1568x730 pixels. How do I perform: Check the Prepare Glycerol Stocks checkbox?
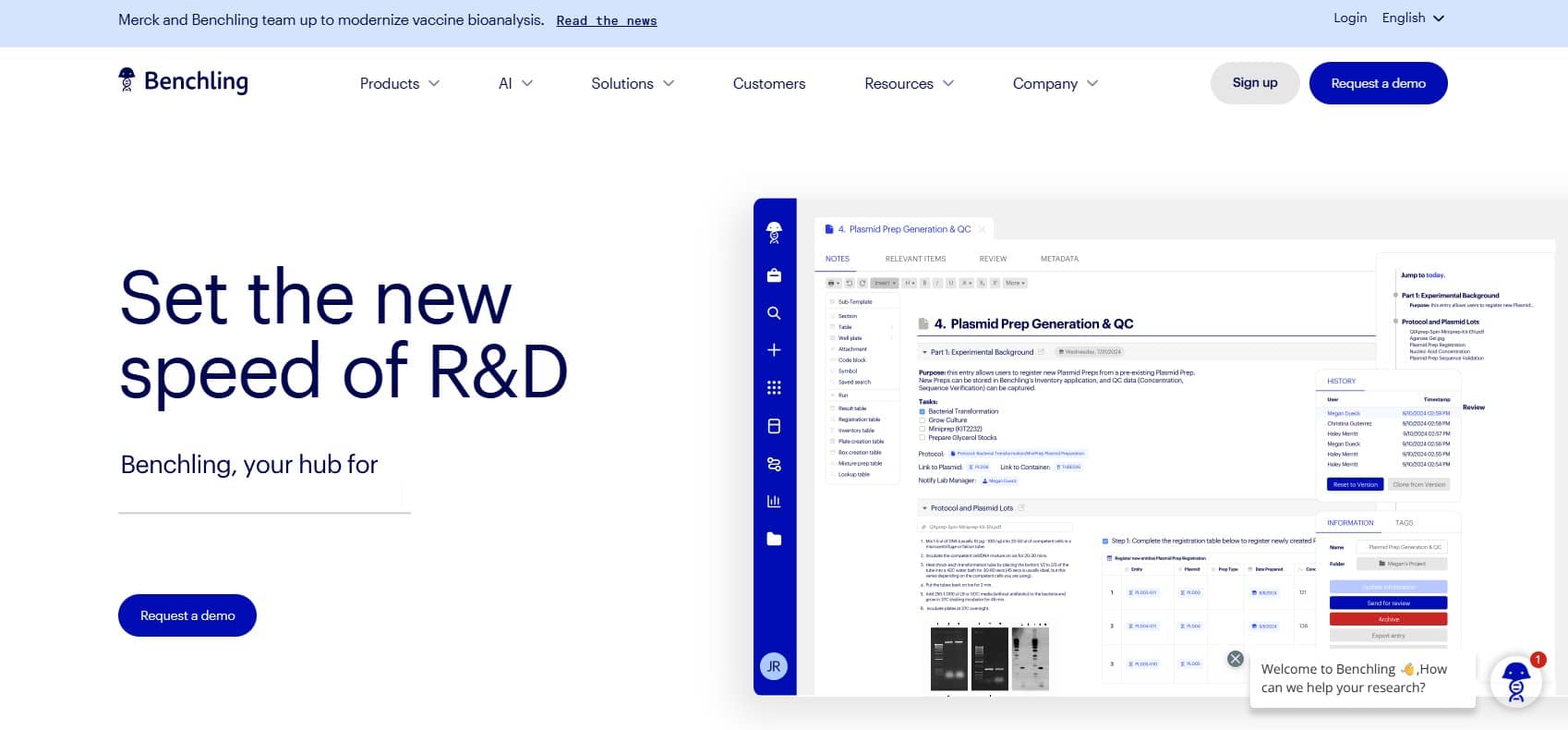(923, 438)
